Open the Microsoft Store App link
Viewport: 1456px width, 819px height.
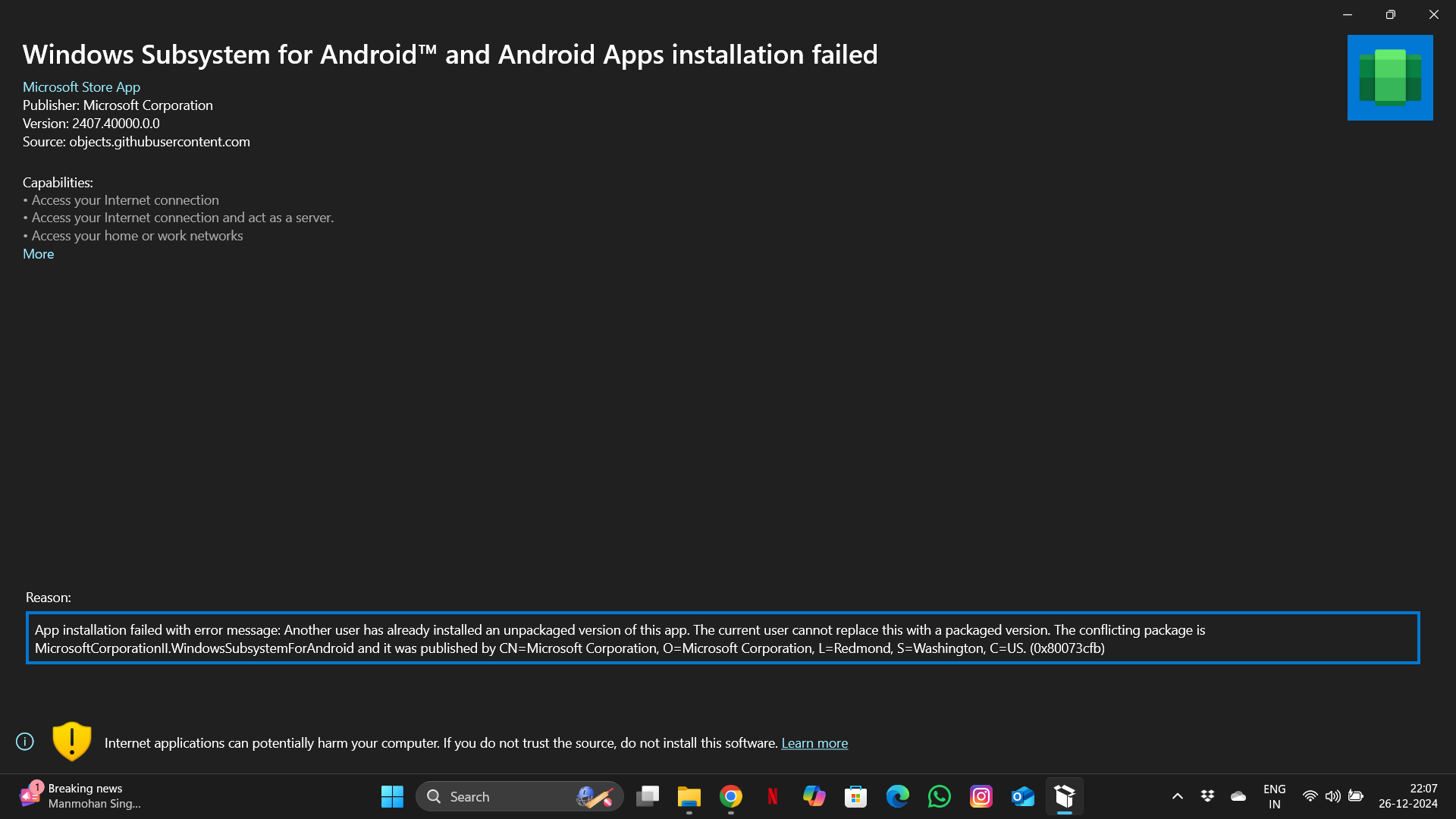(81, 87)
